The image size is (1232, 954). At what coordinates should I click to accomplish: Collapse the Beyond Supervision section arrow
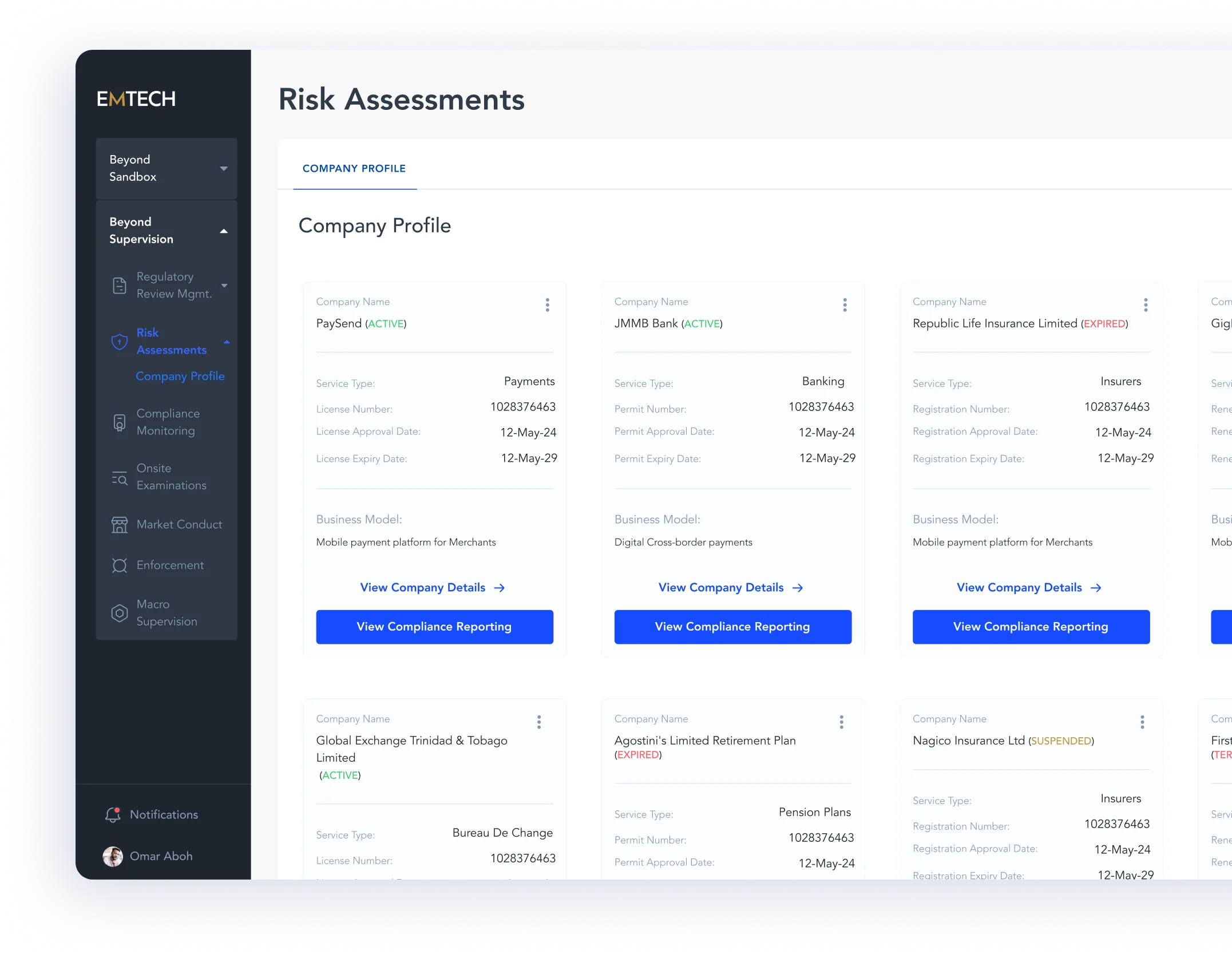point(224,231)
